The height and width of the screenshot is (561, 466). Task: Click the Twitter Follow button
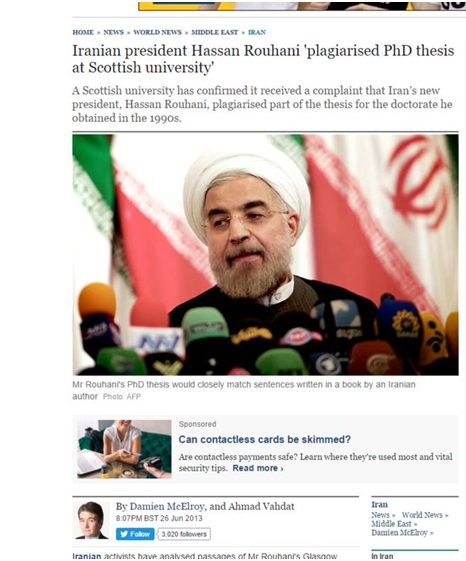click(x=135, y=534)
